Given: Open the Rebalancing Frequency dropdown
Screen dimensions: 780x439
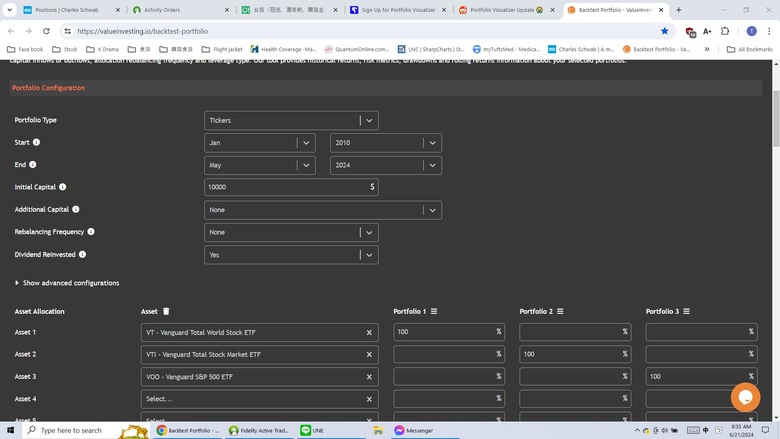Looking at the screenshot, I should pyautogui.click(x=291, y=232).
